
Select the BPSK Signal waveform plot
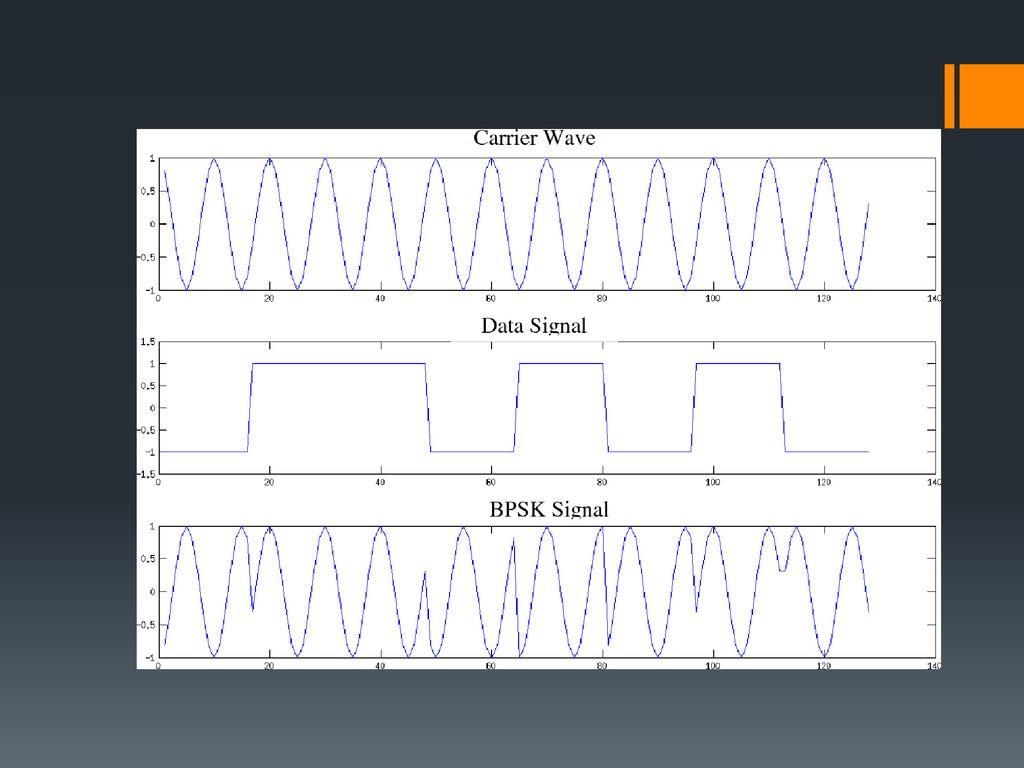[547, 592]
